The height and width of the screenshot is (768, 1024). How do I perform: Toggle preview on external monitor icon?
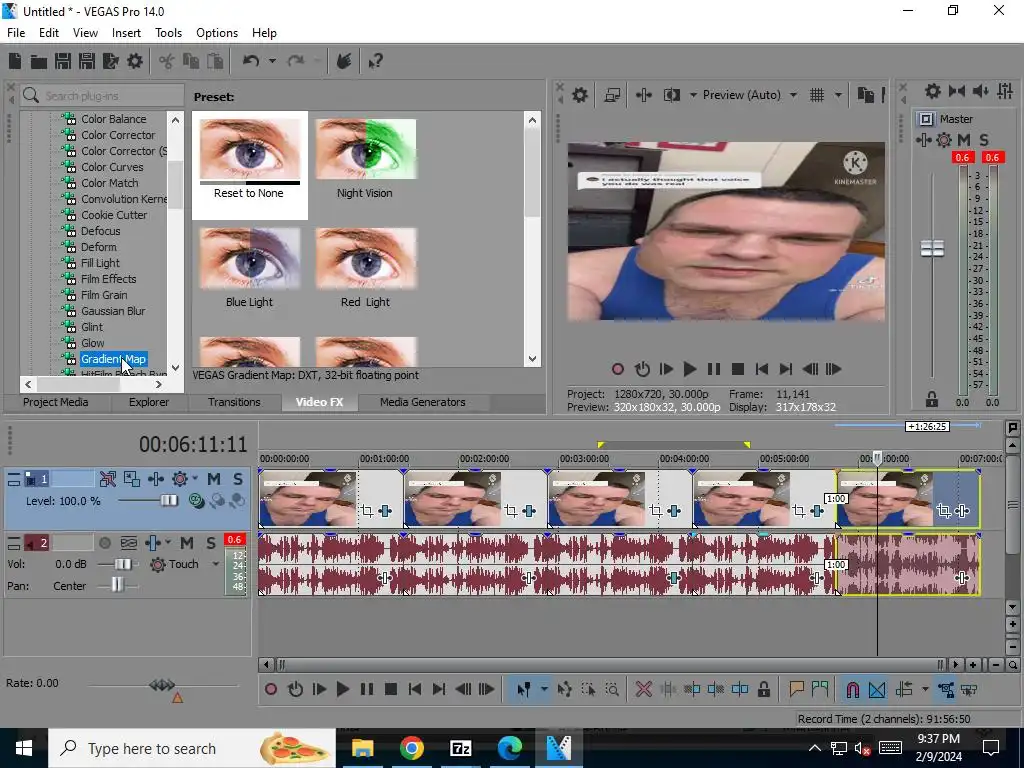pos(612,95)
